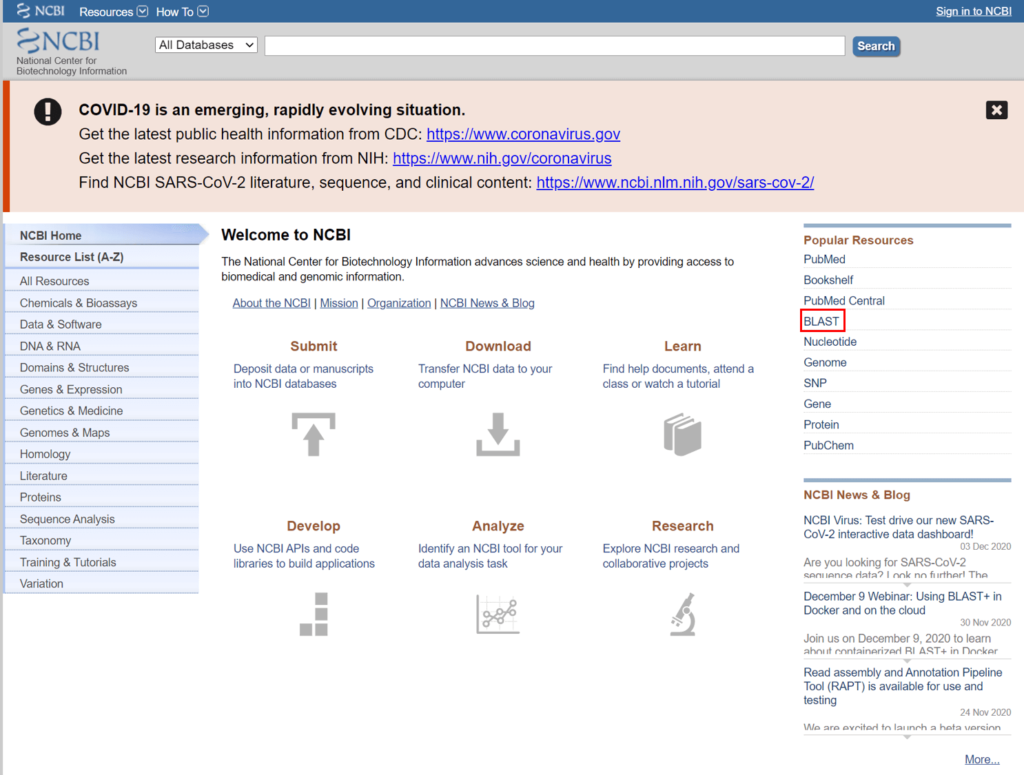Open Literature category in sidebar
This screenshot has width=1024, height=775.
pyautogui.click(x=102, y=476)
